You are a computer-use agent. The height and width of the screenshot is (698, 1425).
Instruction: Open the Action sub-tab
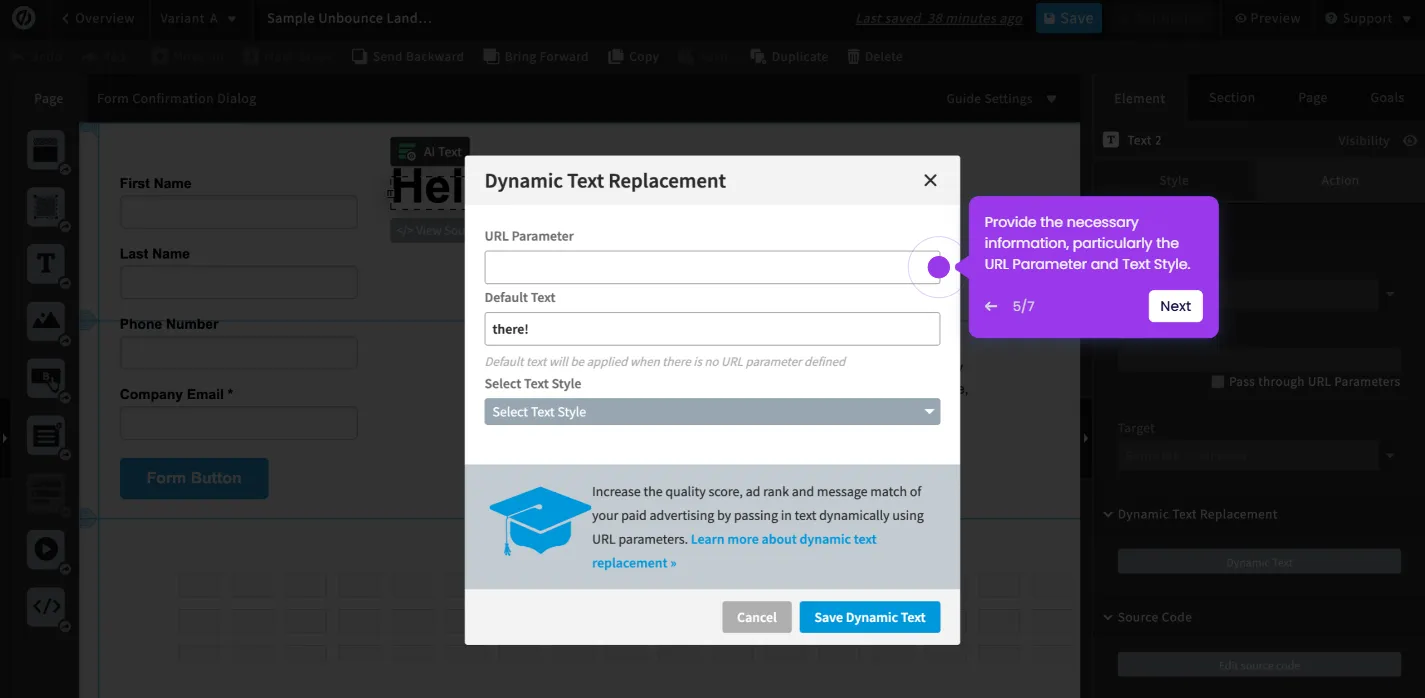coord(1340,181)
